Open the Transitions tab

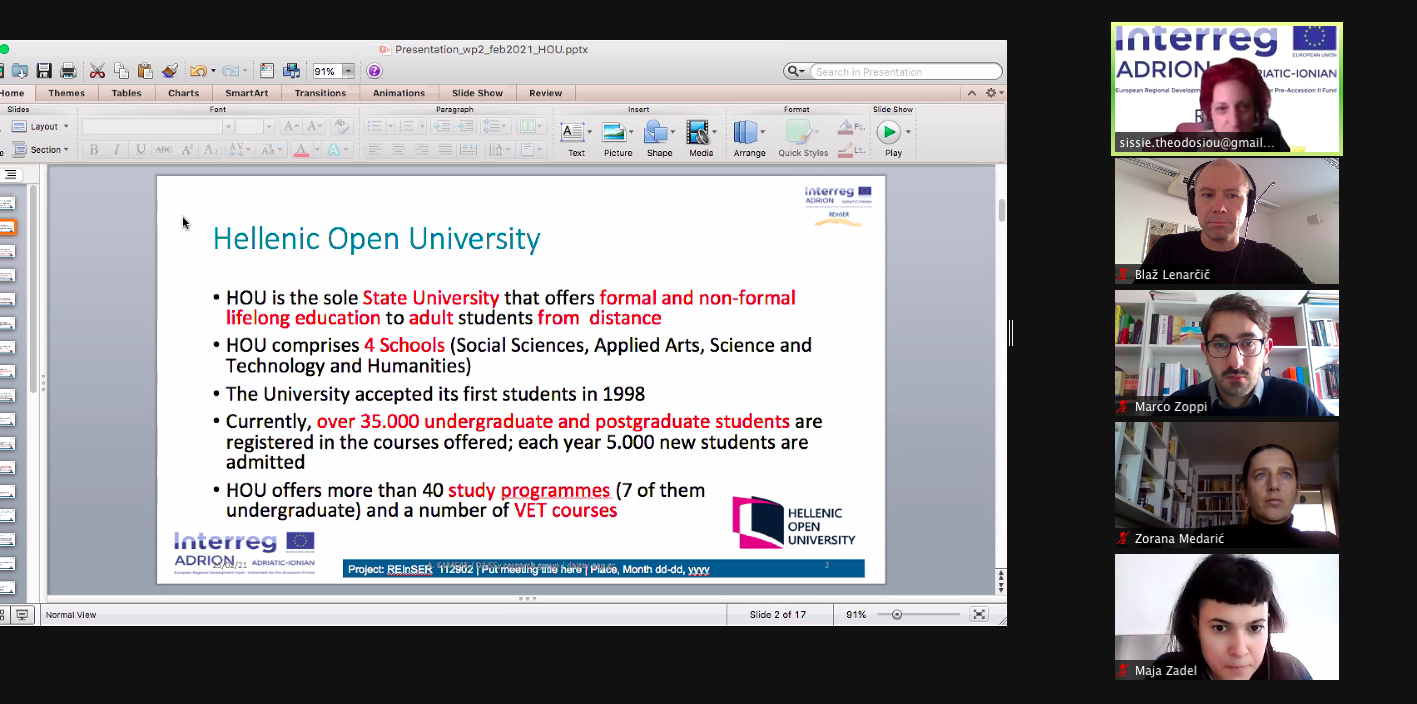(x=320, y=93)
